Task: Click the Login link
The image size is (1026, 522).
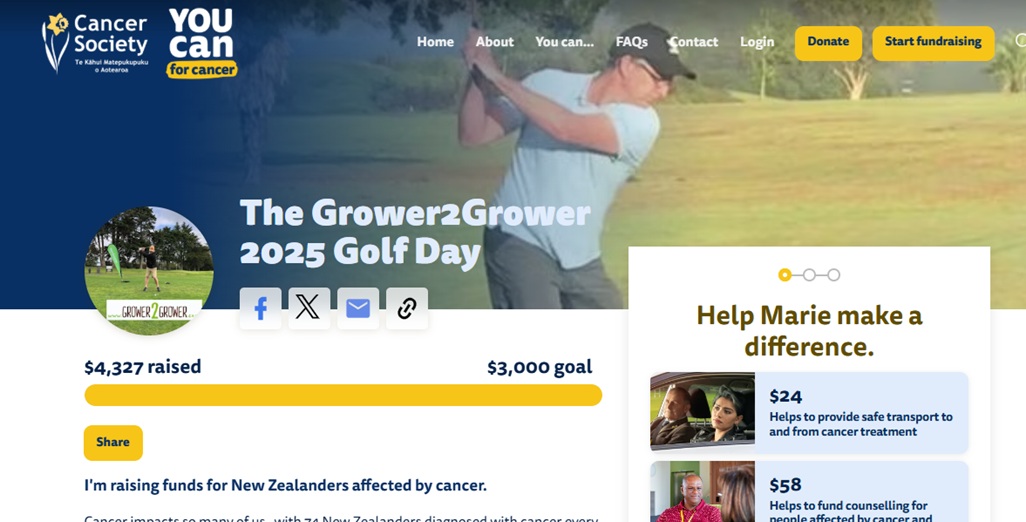Action: coord(757,42)
